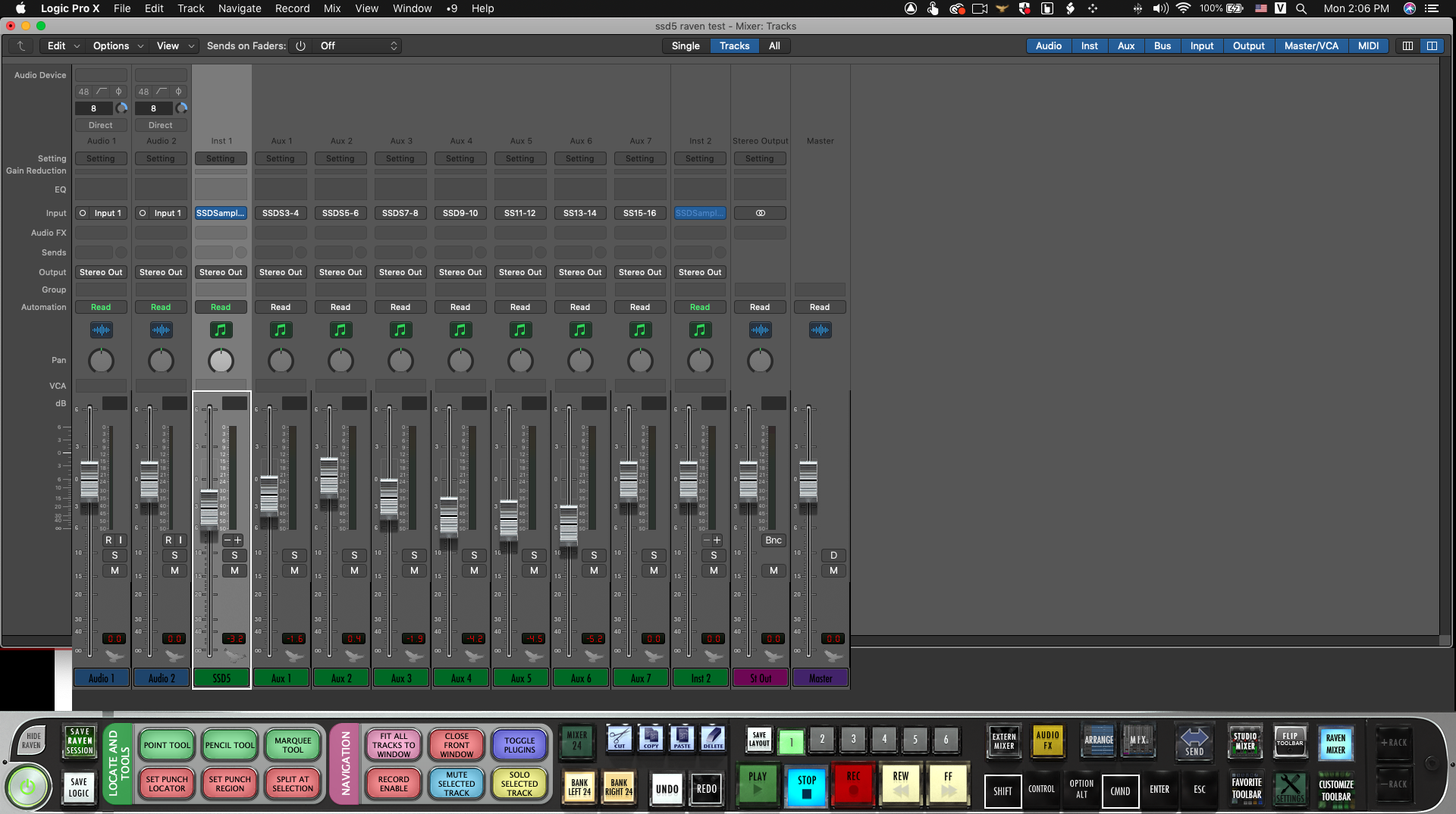This screenshot has width=1456, height=814.
Task: Click the Save Layout icon
Action: click(759, 739)
